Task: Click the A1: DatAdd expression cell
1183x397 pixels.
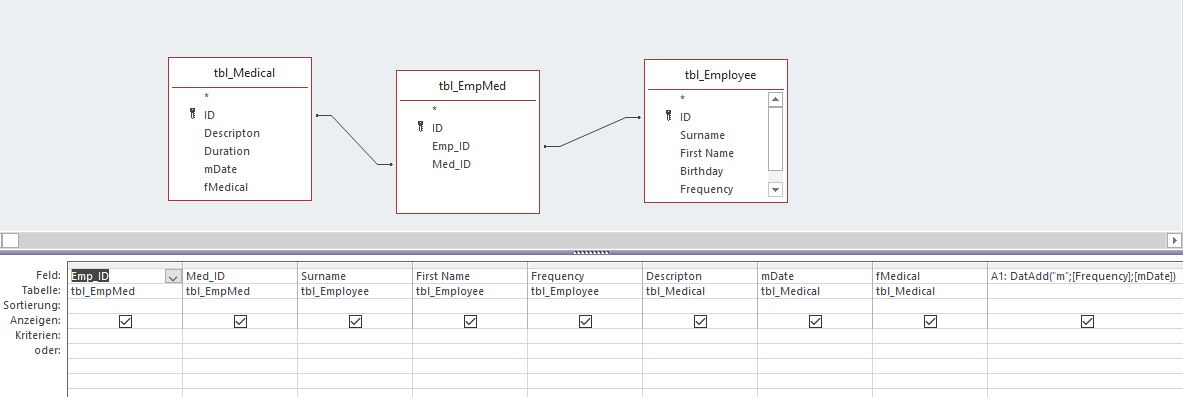Action: coord(1085,276)
